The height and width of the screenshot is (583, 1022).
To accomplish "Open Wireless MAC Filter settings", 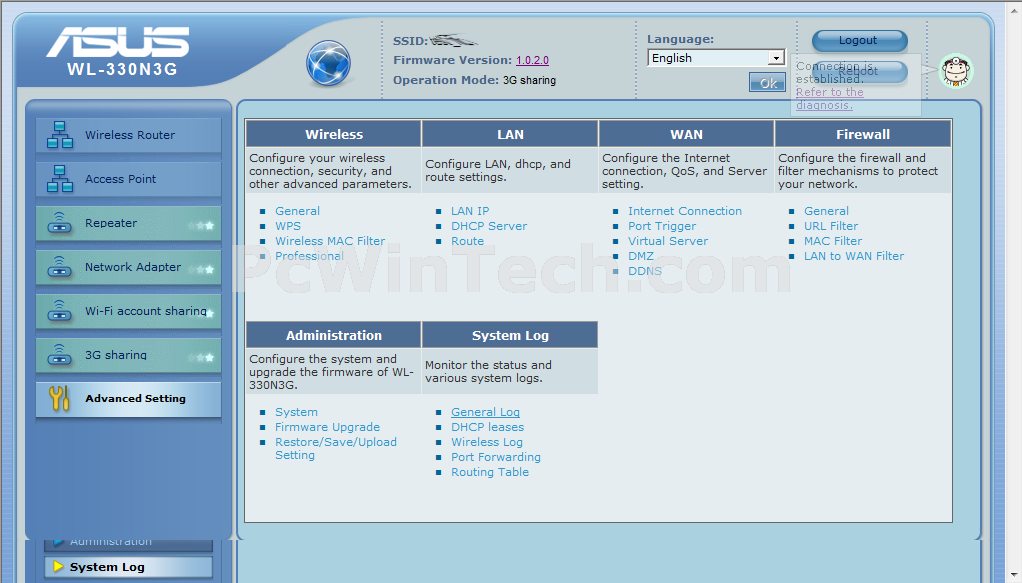I will [x=330, y=241].
